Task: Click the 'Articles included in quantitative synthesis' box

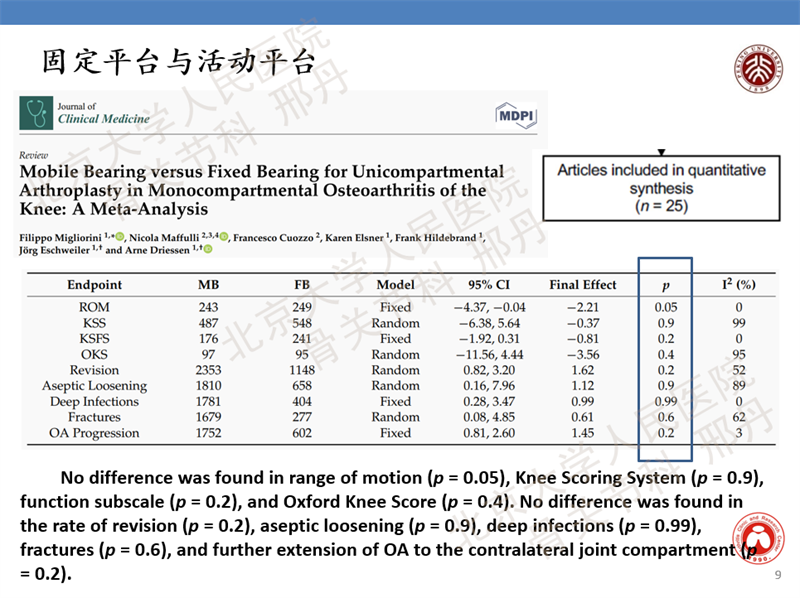Action: 661,188
